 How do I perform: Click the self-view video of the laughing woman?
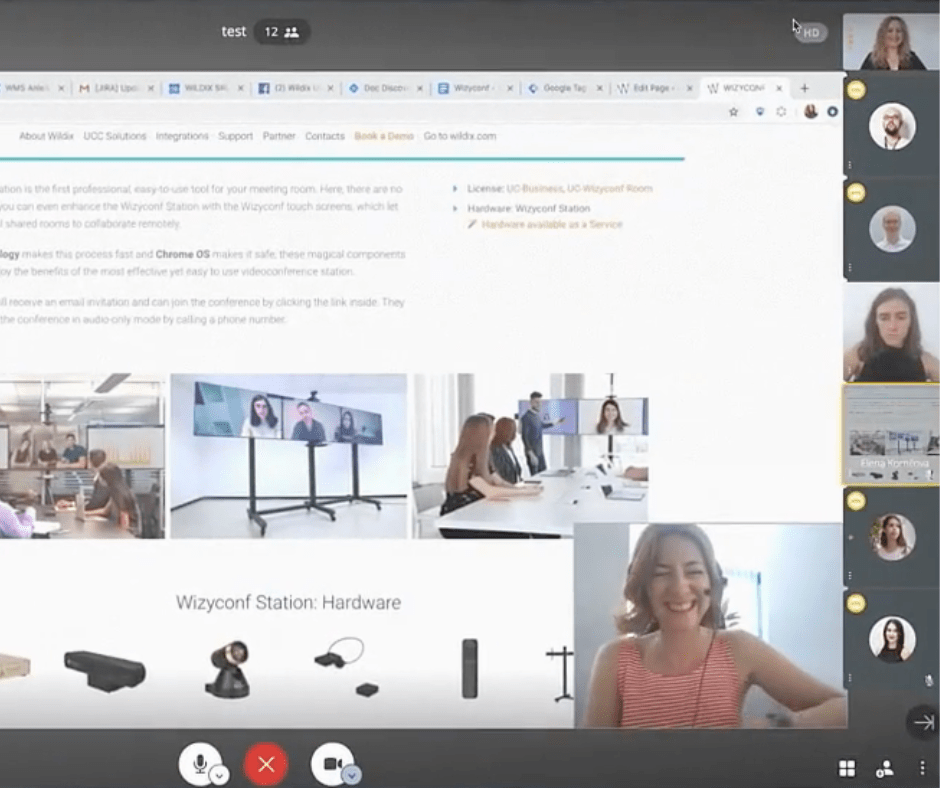coord(710,625)
